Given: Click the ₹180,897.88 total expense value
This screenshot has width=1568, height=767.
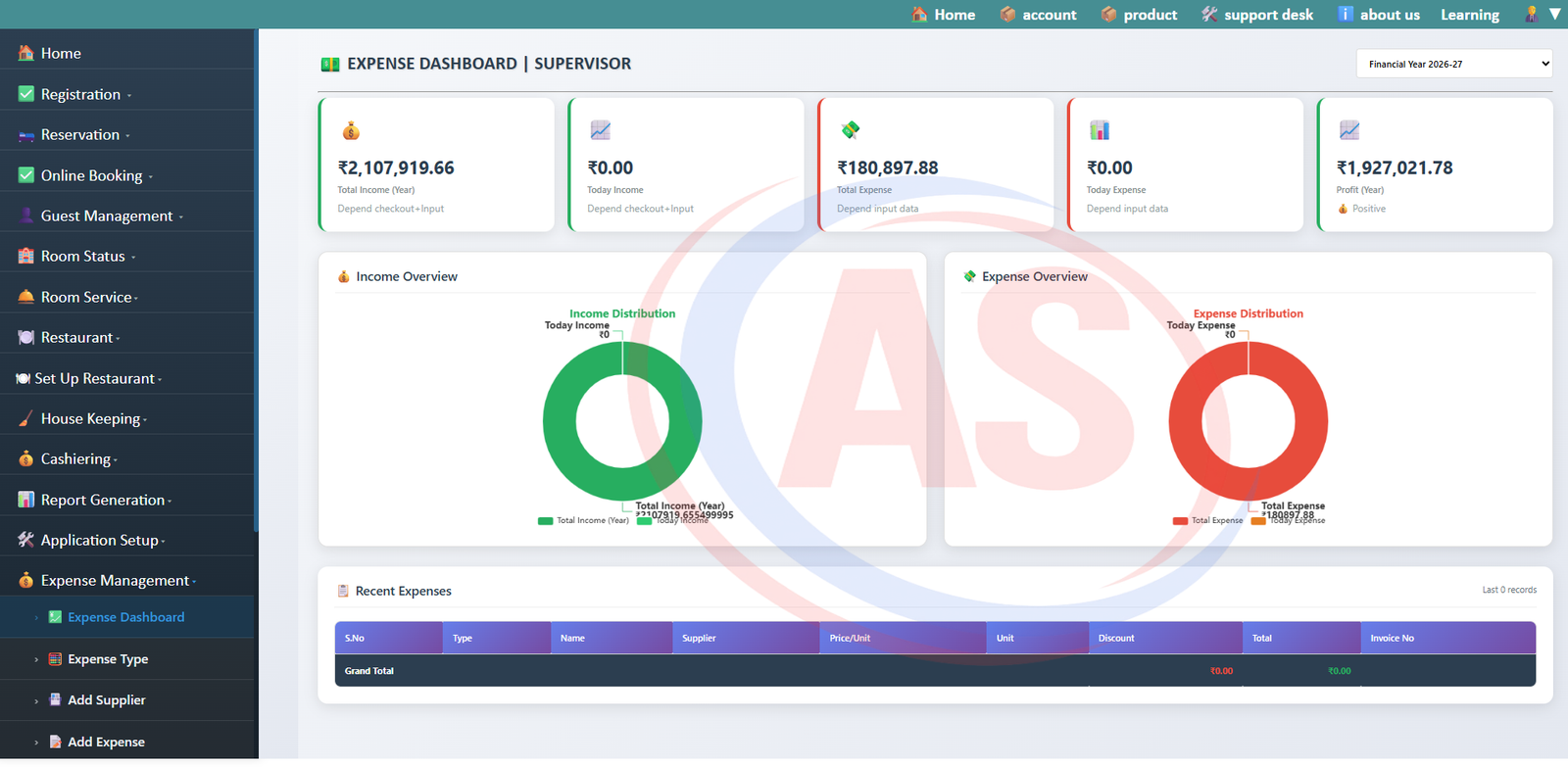Looking at the screenshot, I should pyautogui.click(x=888, y=168).
